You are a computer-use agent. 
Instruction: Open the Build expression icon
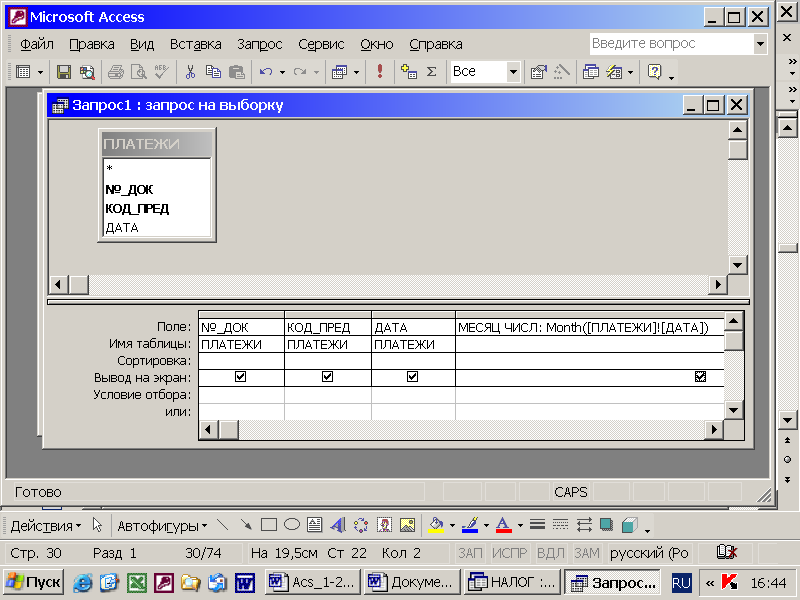[x=562, y=72]
